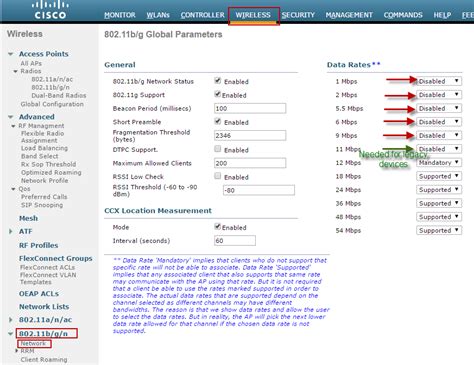
Task: Collapse the Access Points section arrow
Action: (11, 54)
